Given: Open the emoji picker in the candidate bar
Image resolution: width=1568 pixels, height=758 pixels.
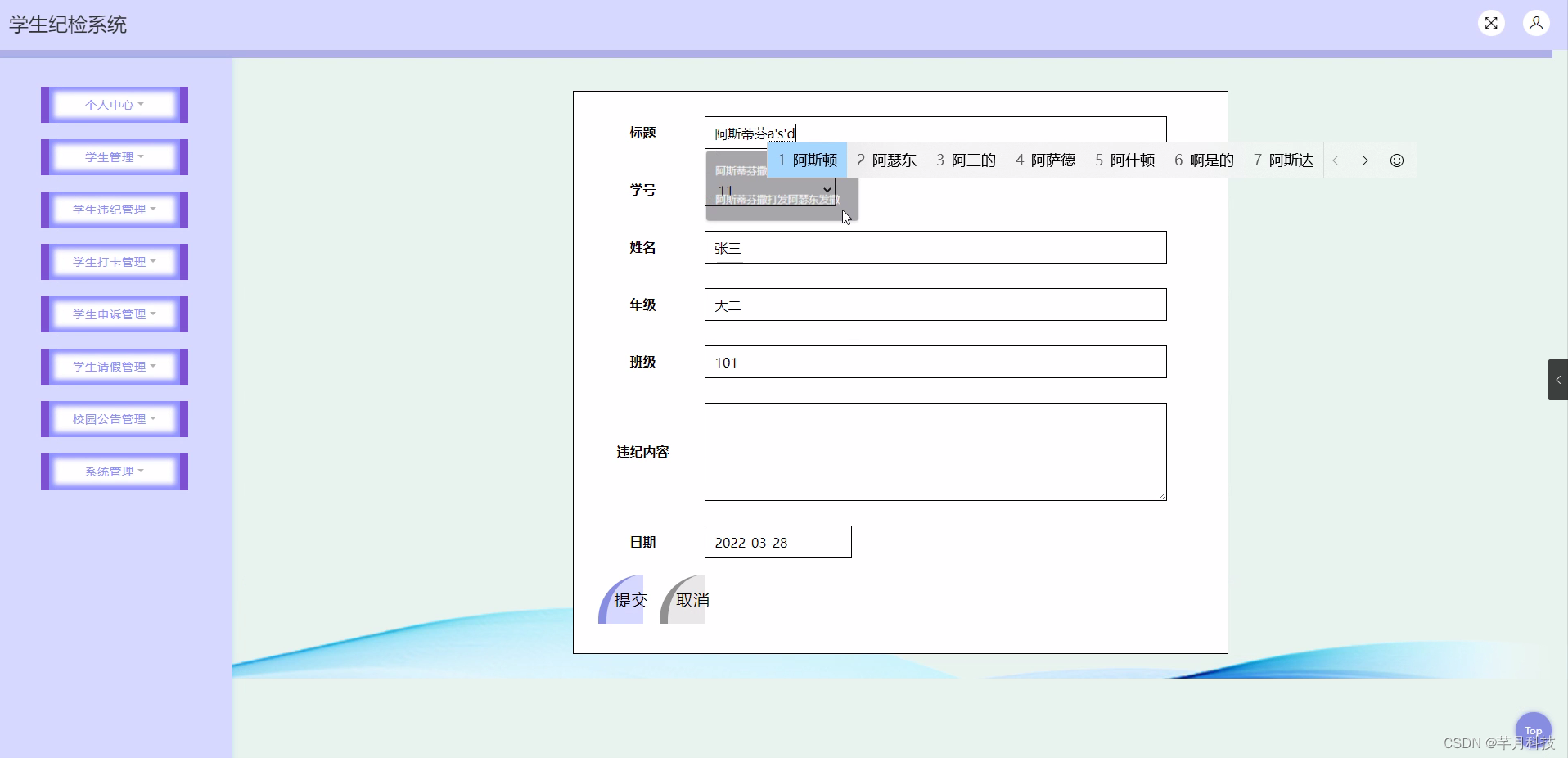Looking at the screenshot, I should (1396, 160).
